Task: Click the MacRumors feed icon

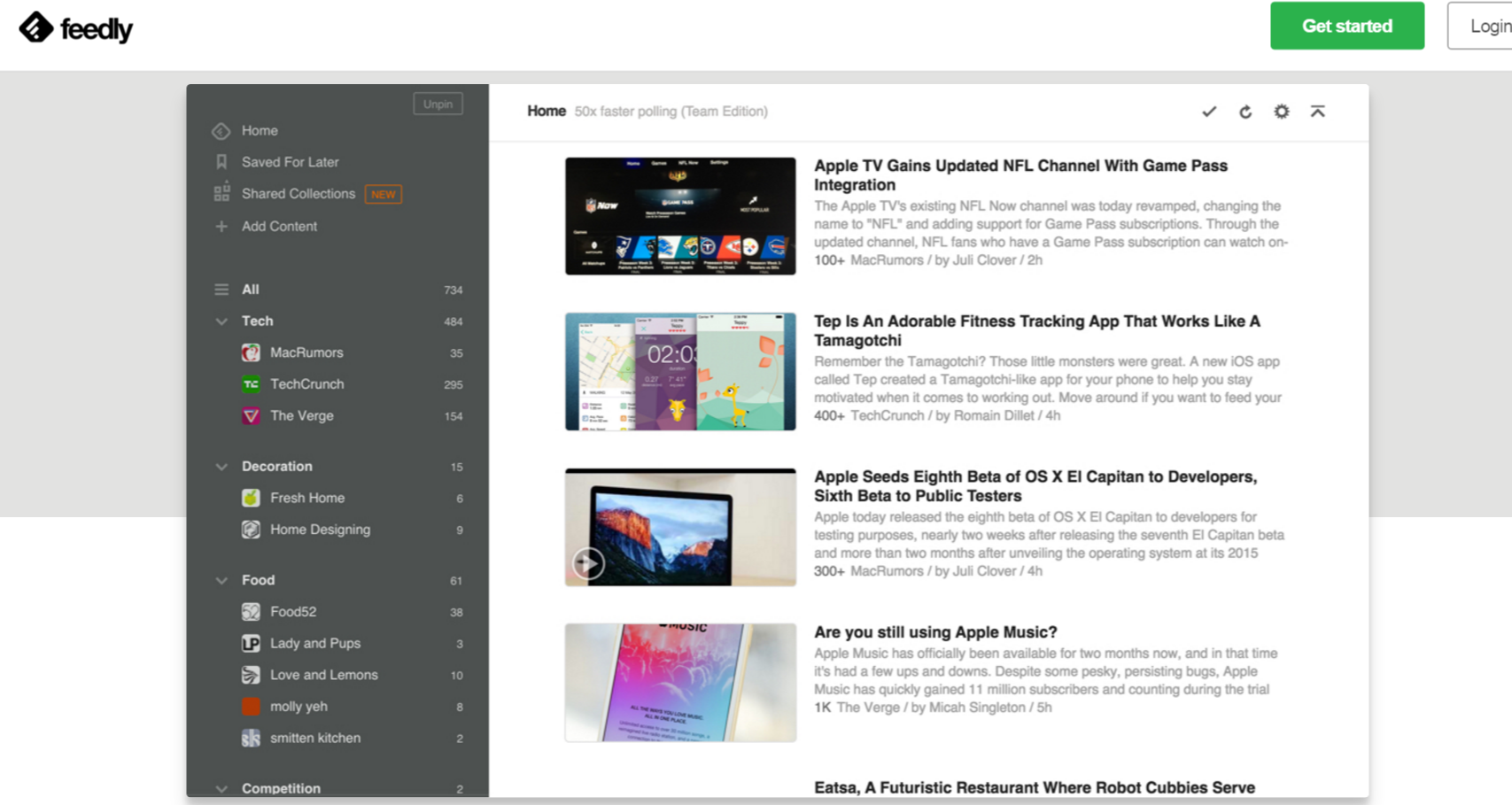Action: [252, 352]
